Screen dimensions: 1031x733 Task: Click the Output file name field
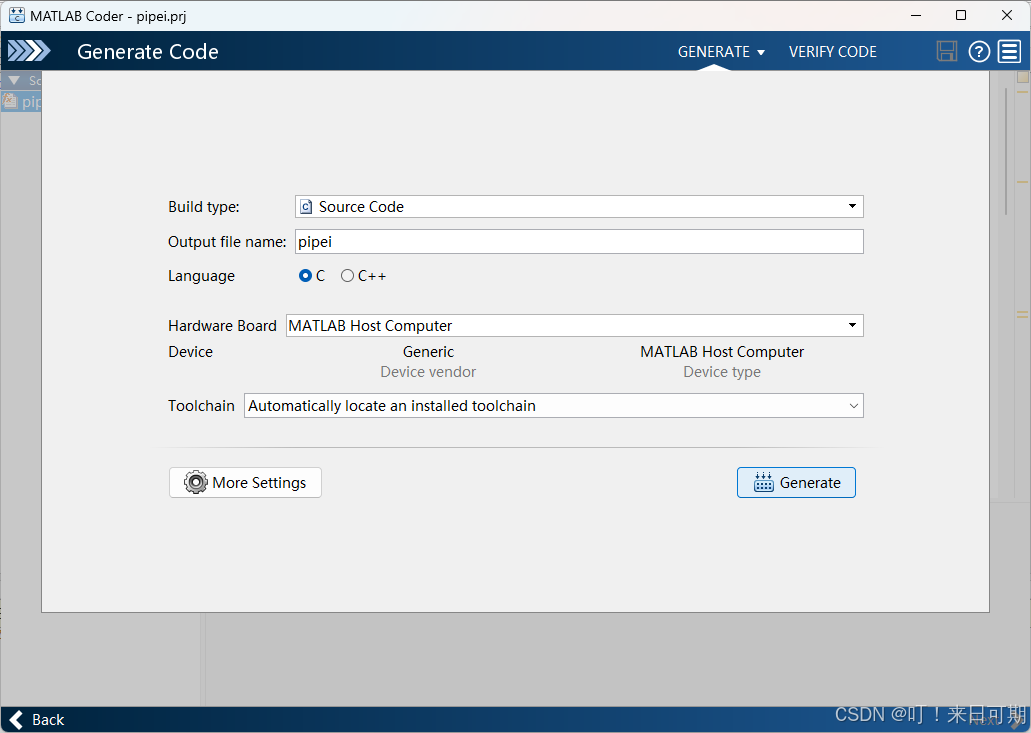click(579, 241)
